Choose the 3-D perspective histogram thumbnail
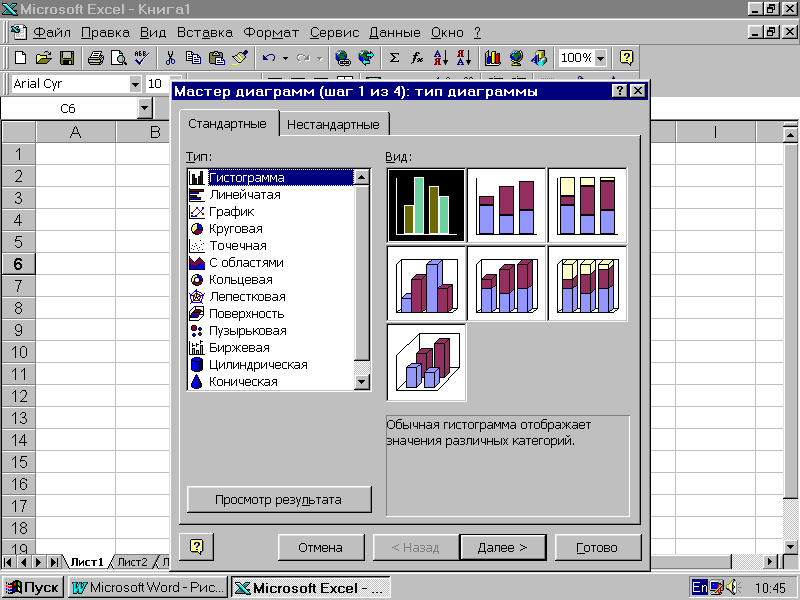This screenshot has width=800, height=600. (427, 362)
